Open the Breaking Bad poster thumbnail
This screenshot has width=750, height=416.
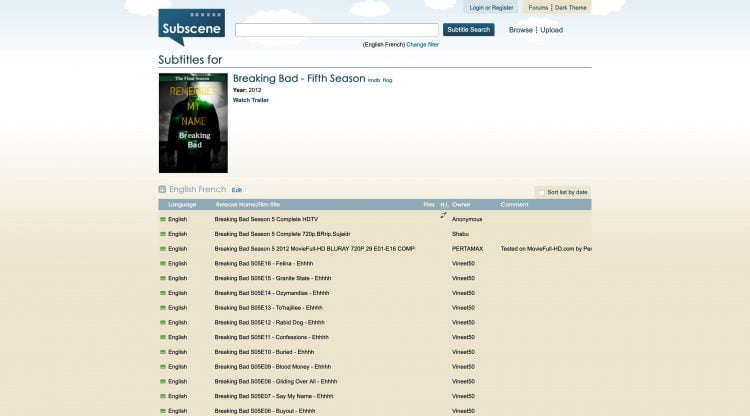(x=193, y=123)
